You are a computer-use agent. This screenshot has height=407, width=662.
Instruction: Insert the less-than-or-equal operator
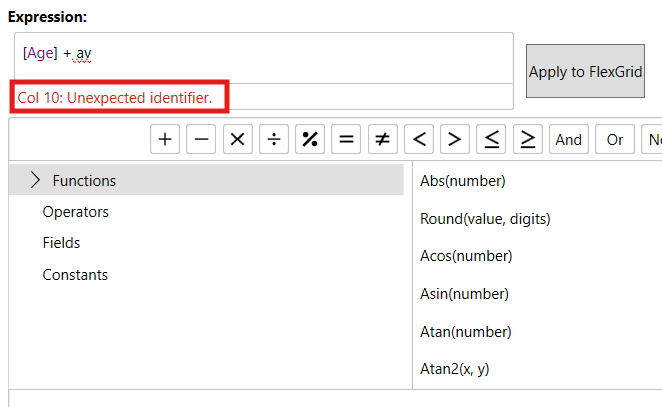point(491,140)
